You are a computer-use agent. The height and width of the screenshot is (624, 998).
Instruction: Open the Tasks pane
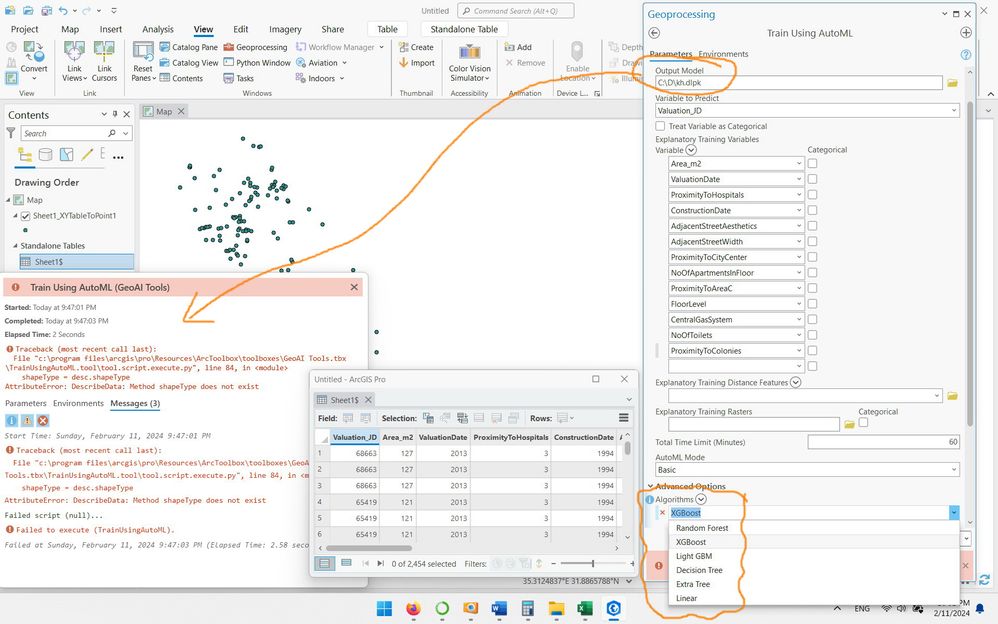239,78
